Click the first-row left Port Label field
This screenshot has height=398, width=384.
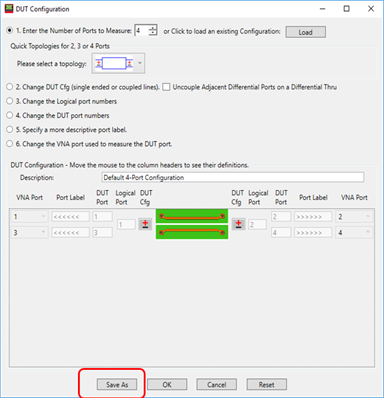[70, 217]
